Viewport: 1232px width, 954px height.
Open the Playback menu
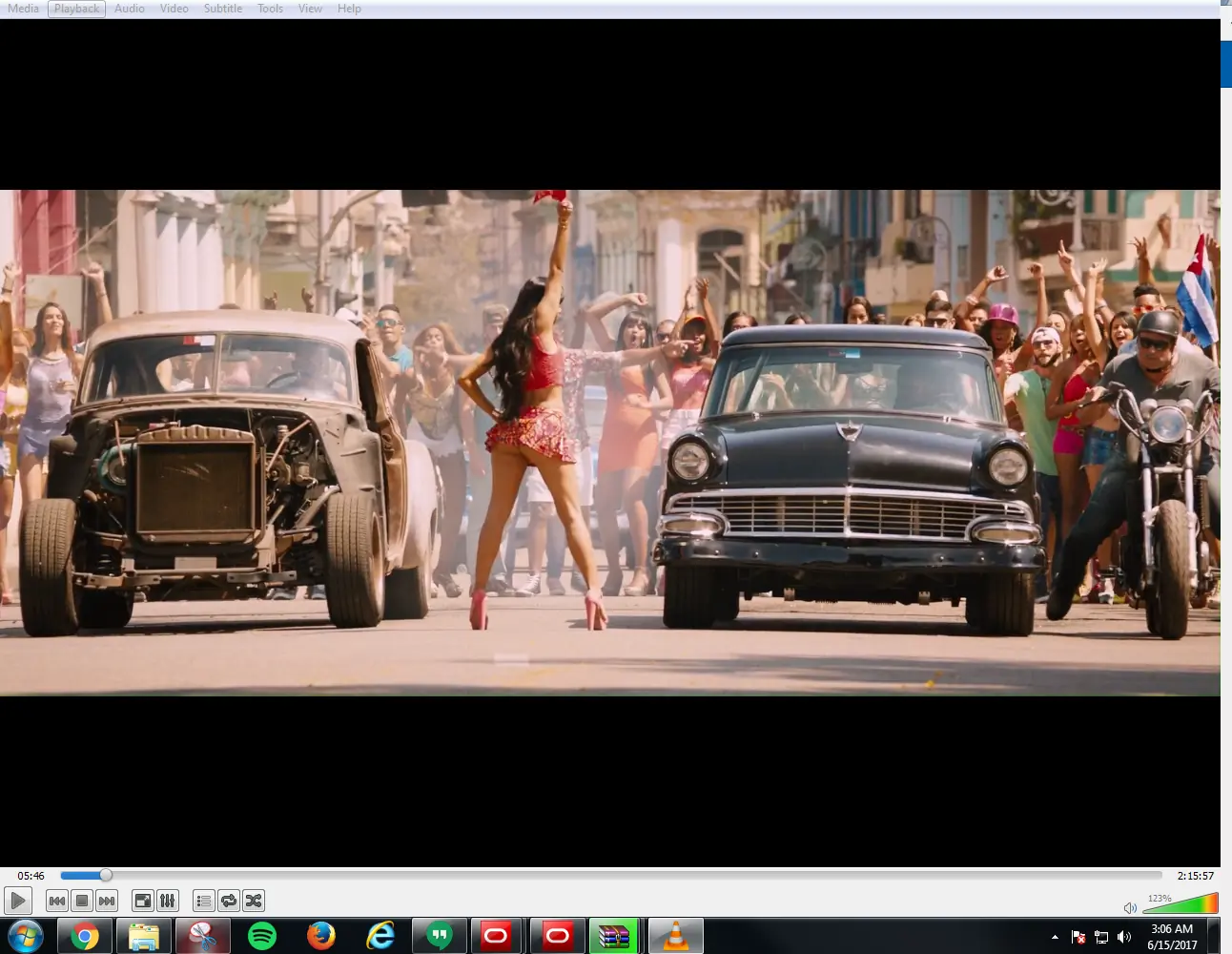(x=76, y=9)
